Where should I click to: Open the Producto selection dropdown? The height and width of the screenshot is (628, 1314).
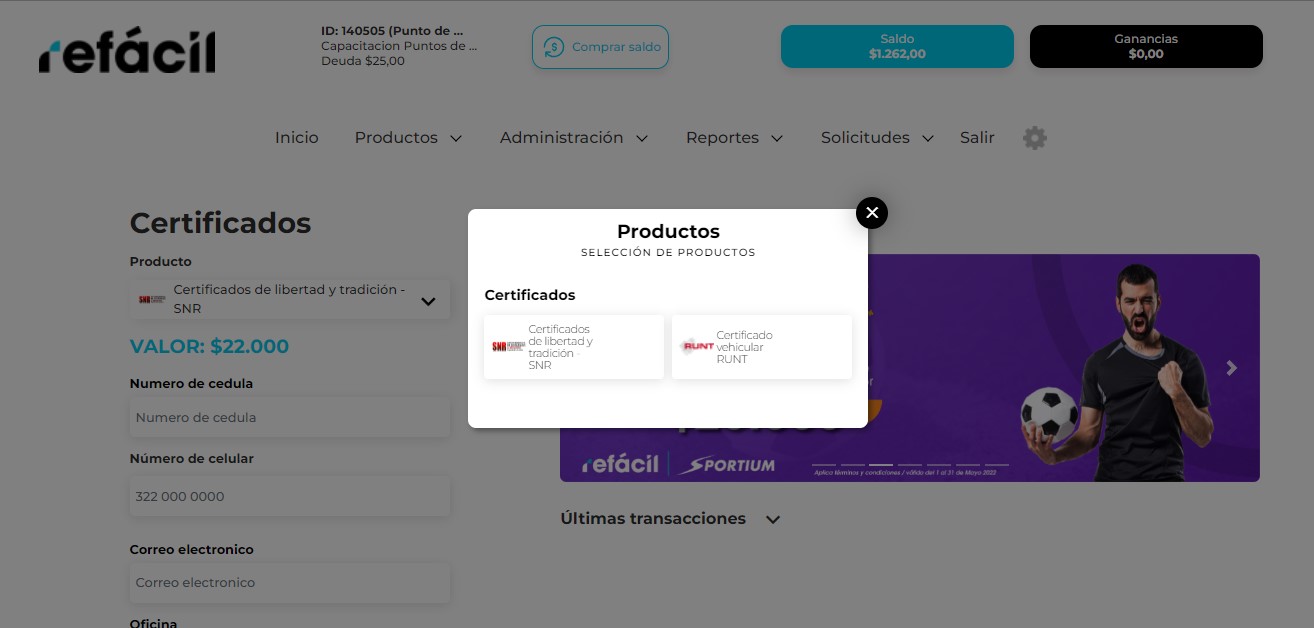pos(290,299)
